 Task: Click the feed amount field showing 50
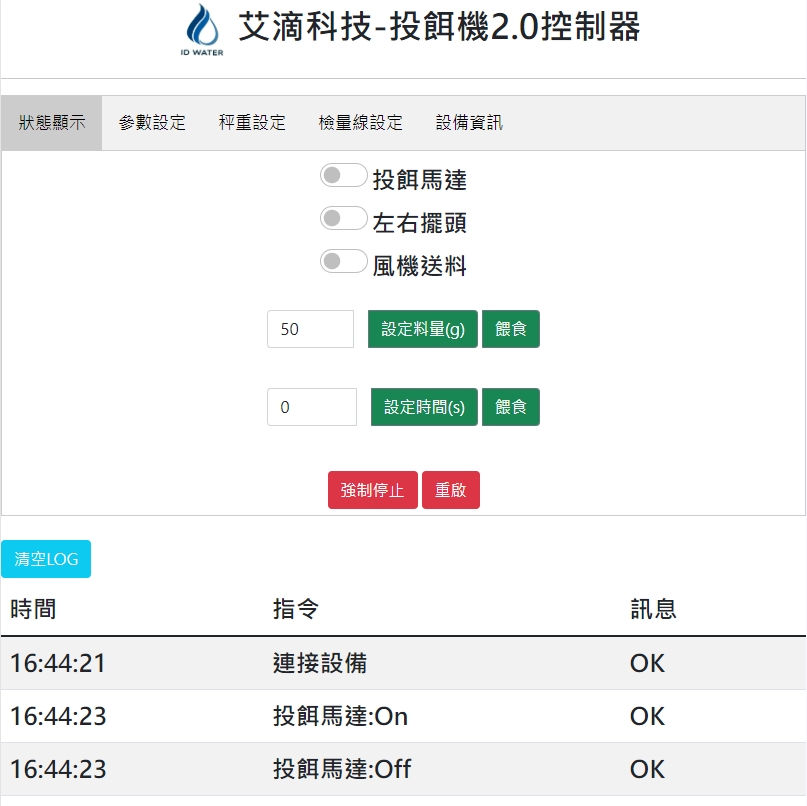pyautogui.click(x=310, y=329)
